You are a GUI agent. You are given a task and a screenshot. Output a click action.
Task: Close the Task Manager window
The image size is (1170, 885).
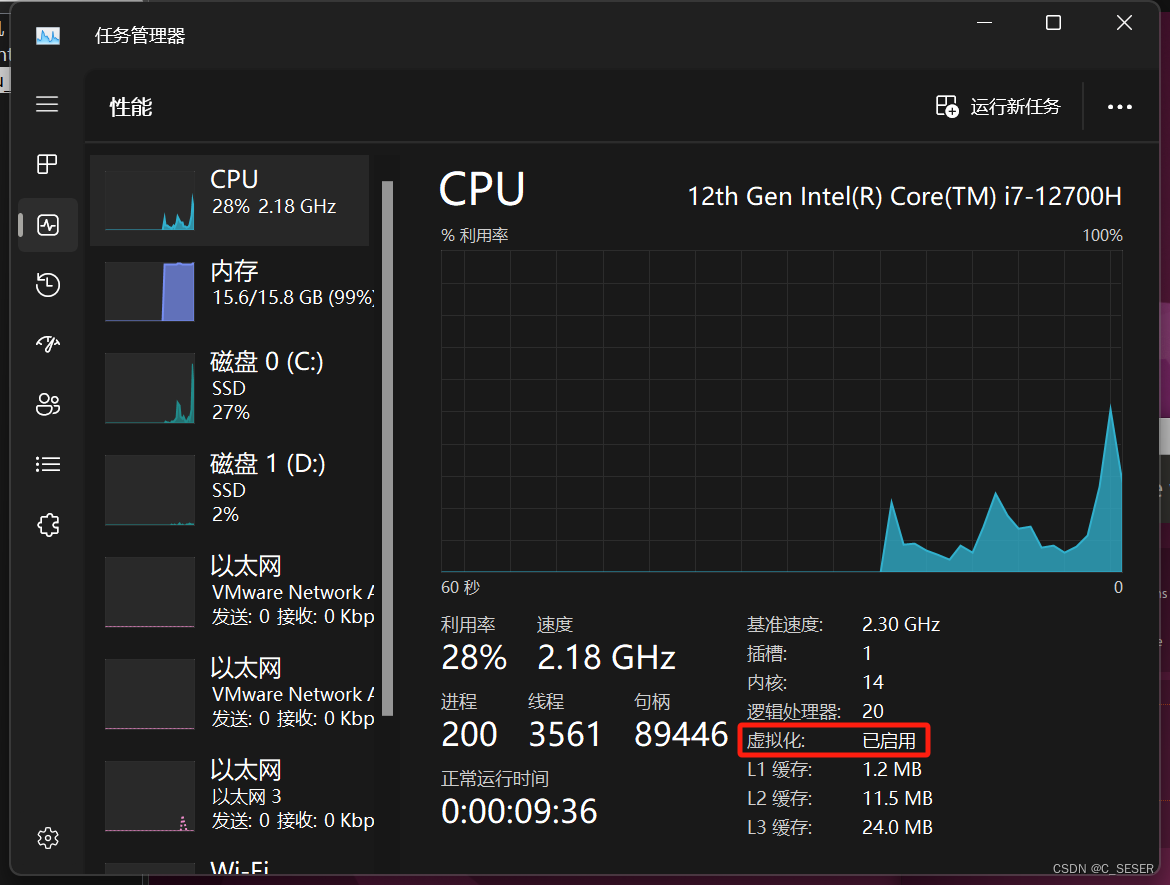click(1124, 23)
